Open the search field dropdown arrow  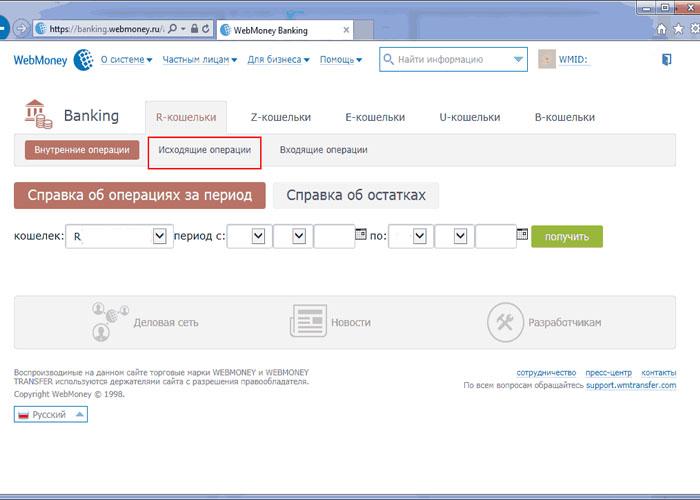point(518,59)
